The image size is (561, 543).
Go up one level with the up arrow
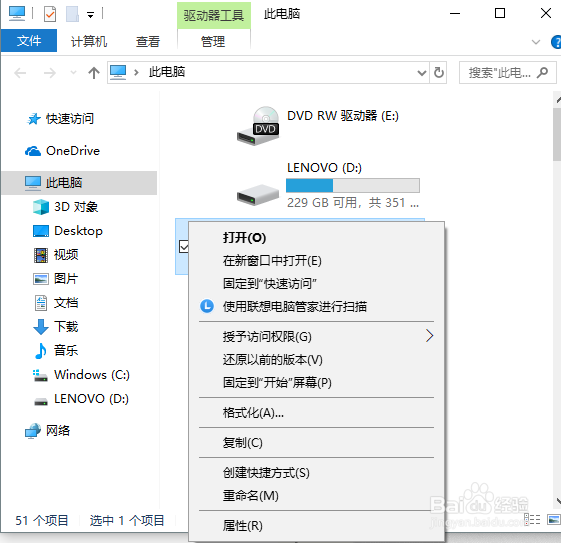(94, 73)
